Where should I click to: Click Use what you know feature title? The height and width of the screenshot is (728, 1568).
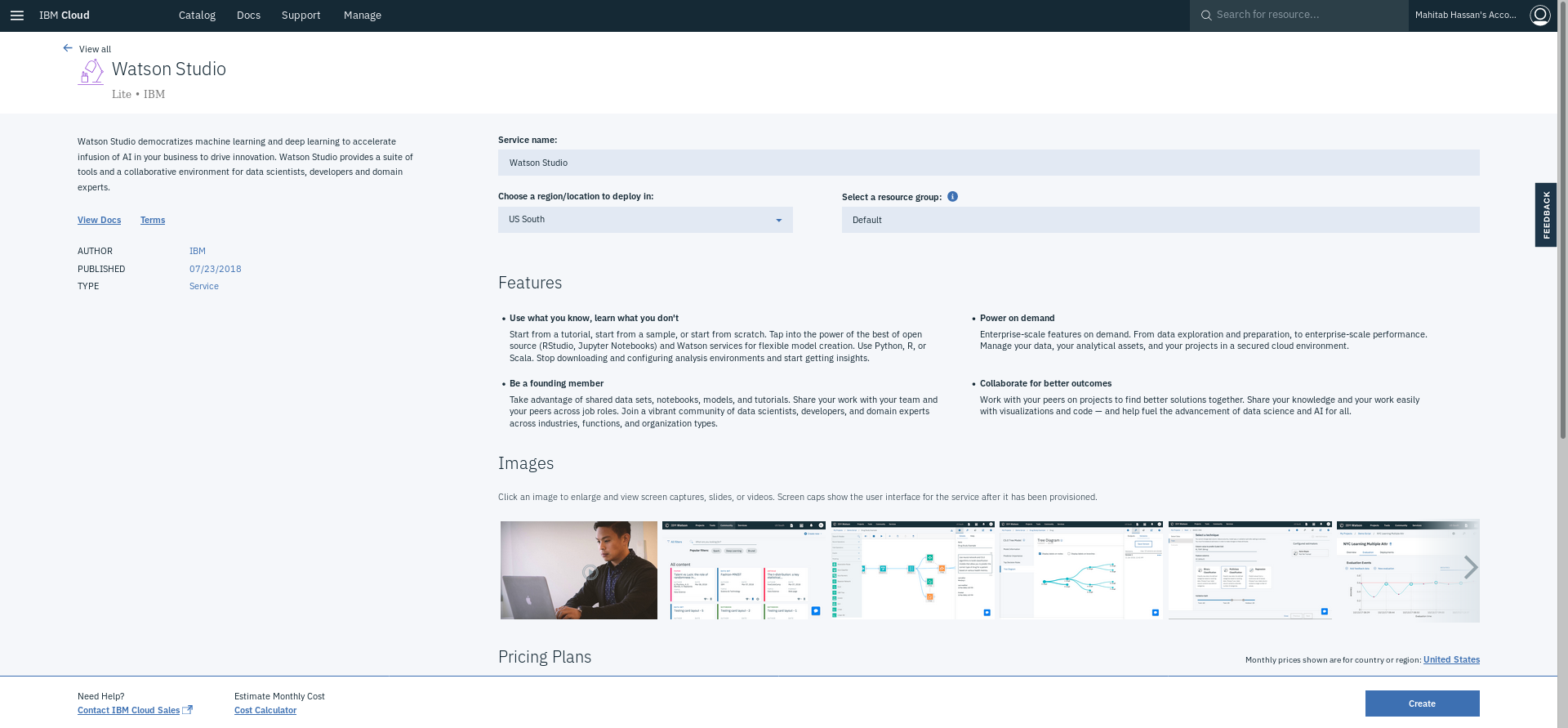click(x=594, y=318)
